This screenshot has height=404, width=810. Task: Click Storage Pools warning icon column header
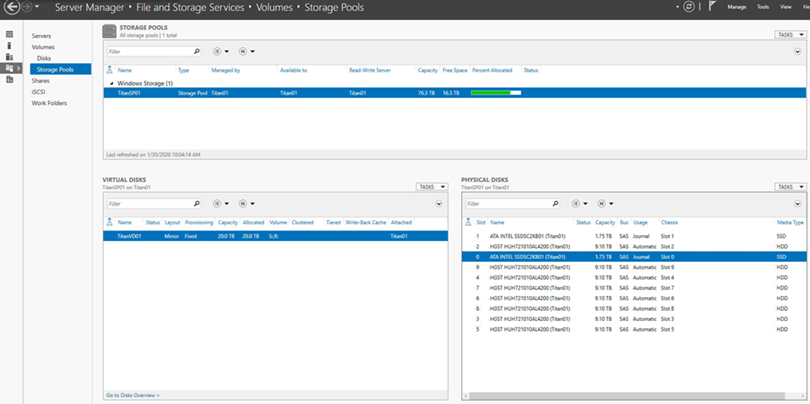[x=109, y=70]
